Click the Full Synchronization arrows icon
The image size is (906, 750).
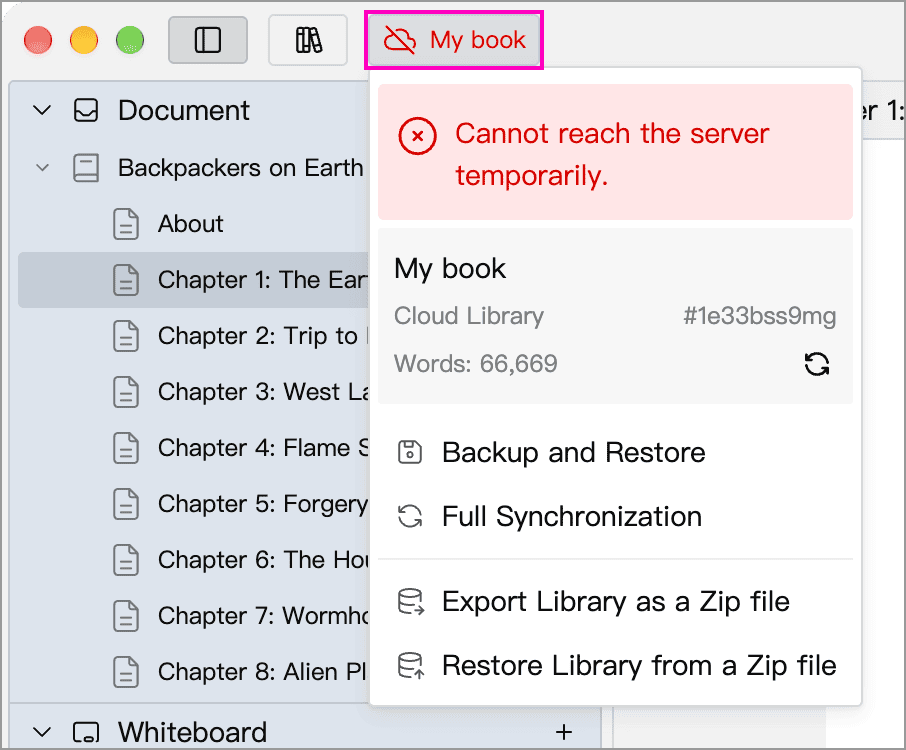(410, 516)
